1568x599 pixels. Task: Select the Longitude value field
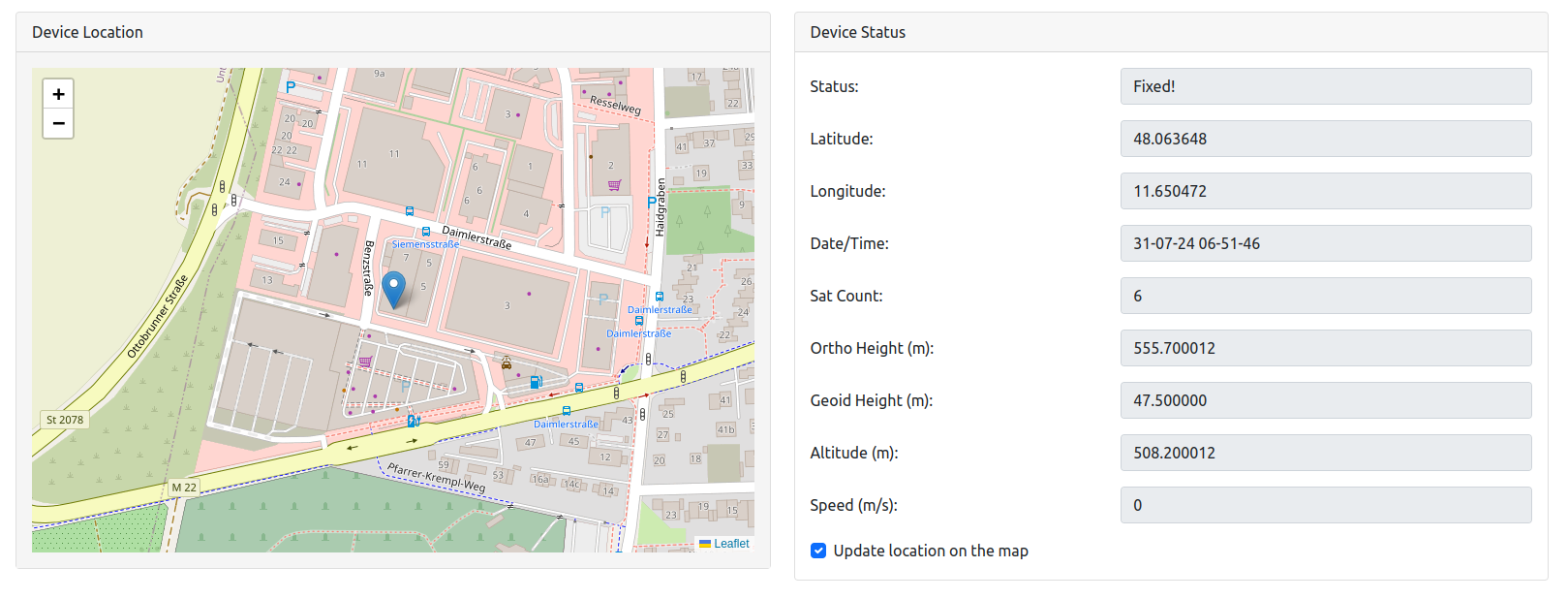[1325, 191]
